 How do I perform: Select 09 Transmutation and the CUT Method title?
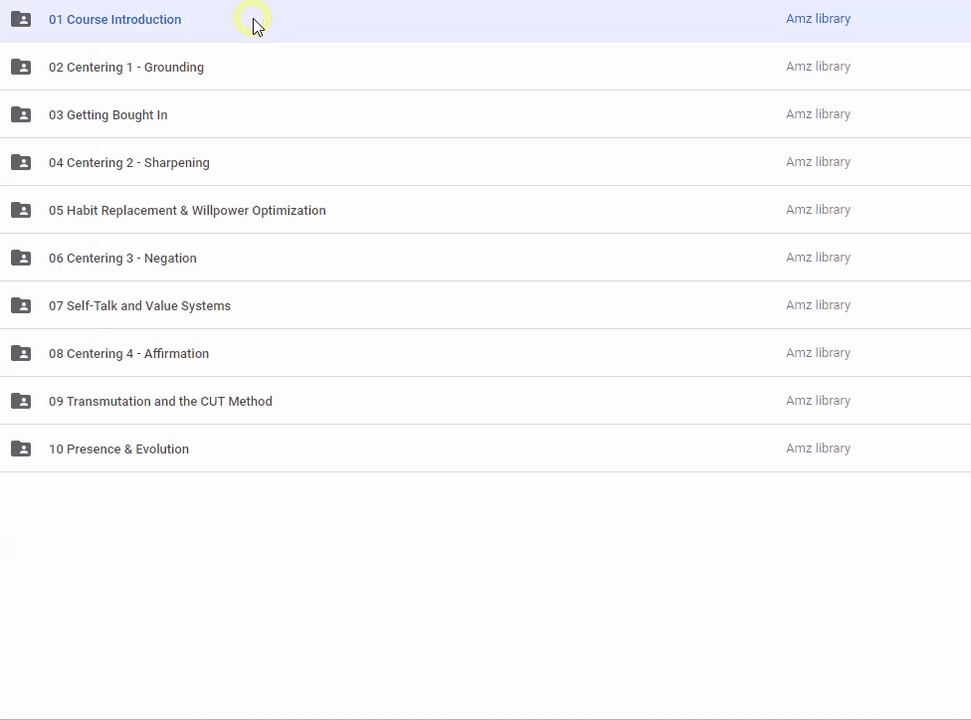160,402
